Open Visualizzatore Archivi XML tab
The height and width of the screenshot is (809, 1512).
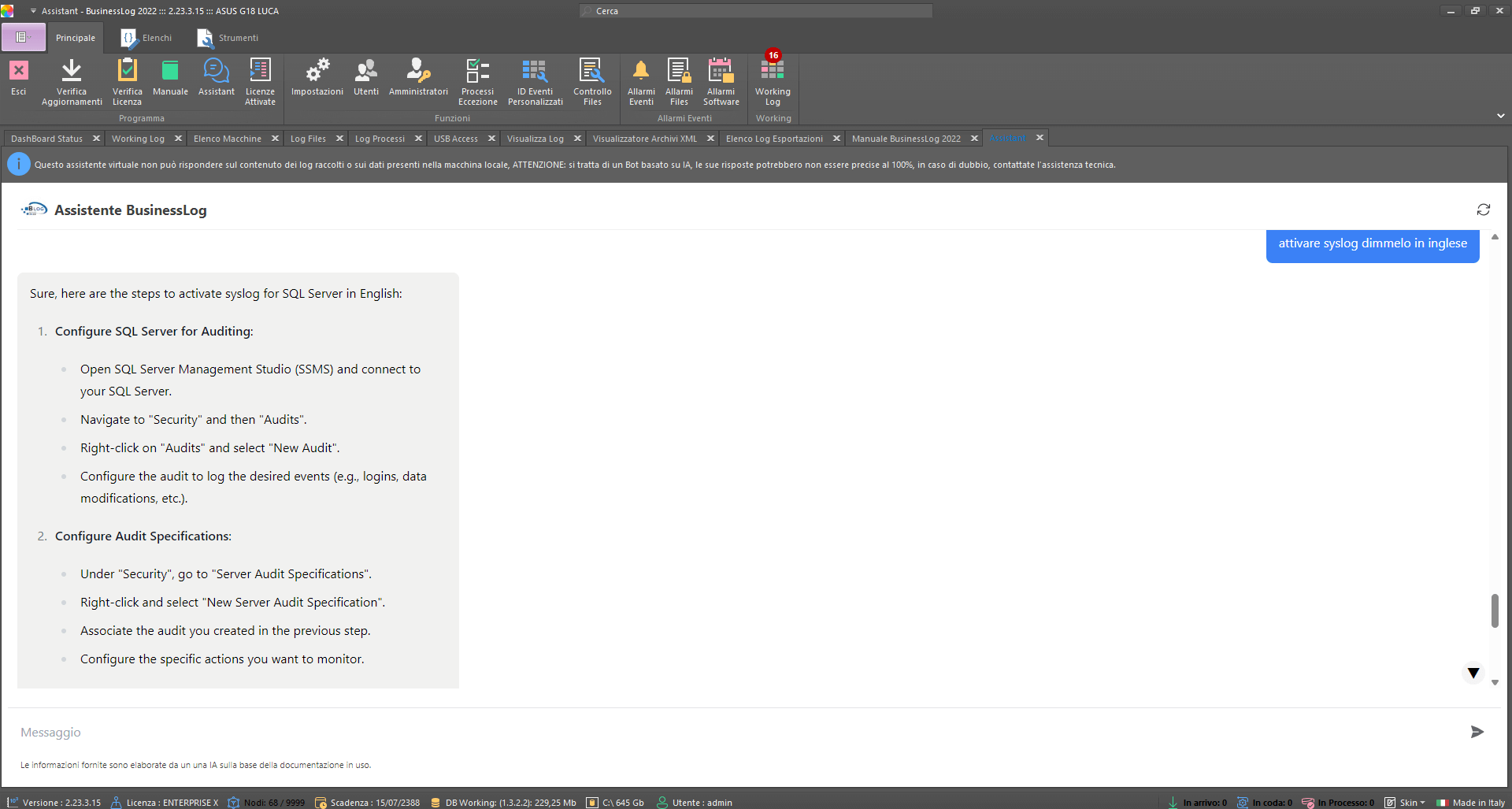(644, 139)
